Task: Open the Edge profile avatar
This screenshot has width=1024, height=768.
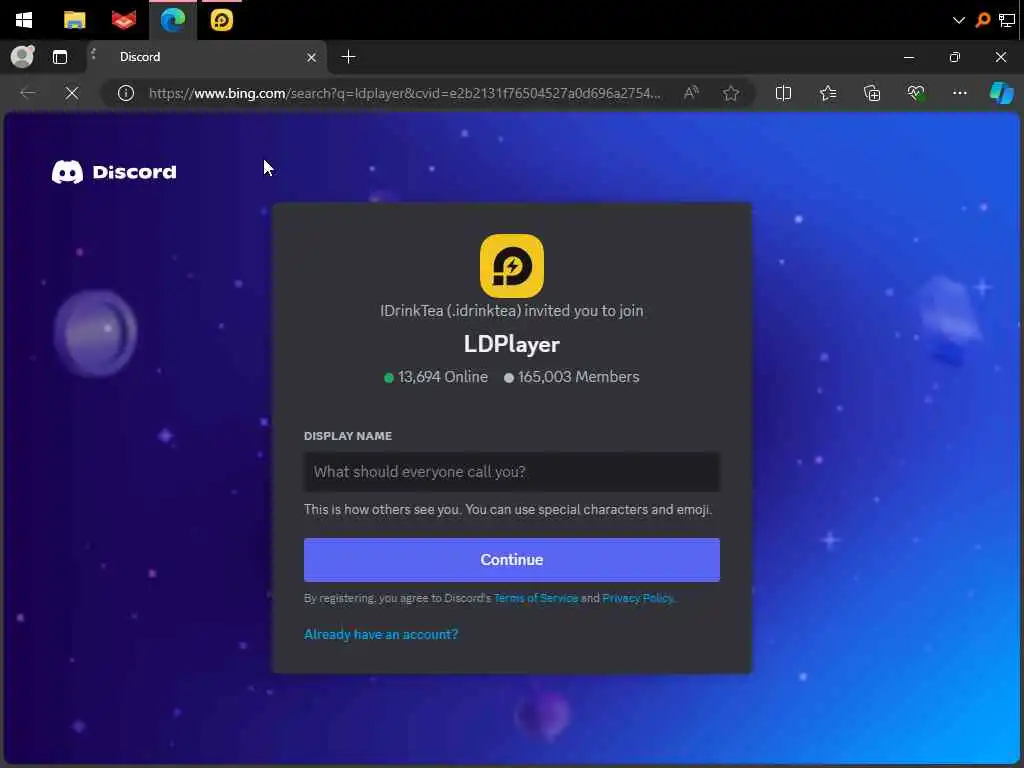Action: pos(22,57)
